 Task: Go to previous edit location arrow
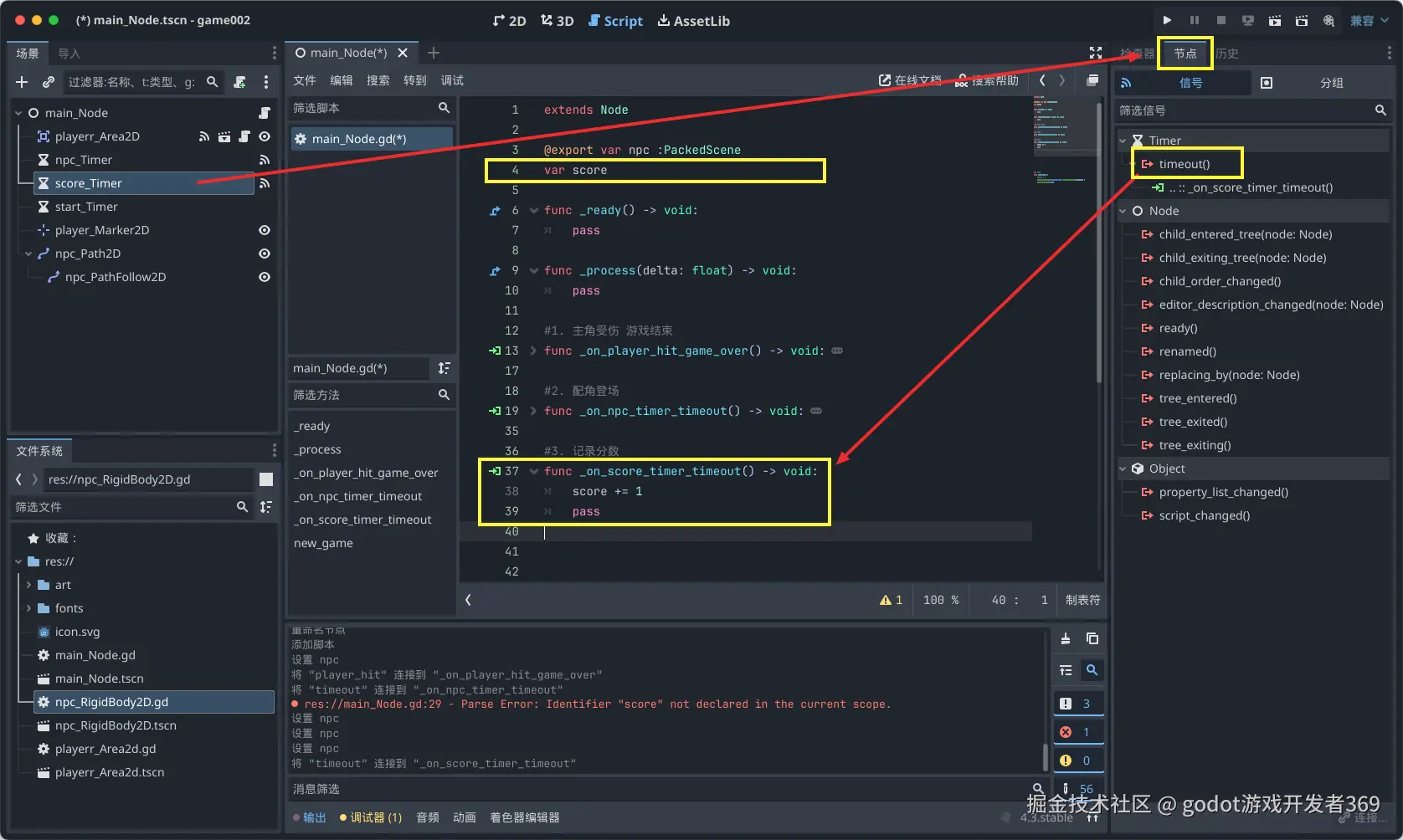click(1042, 80)
